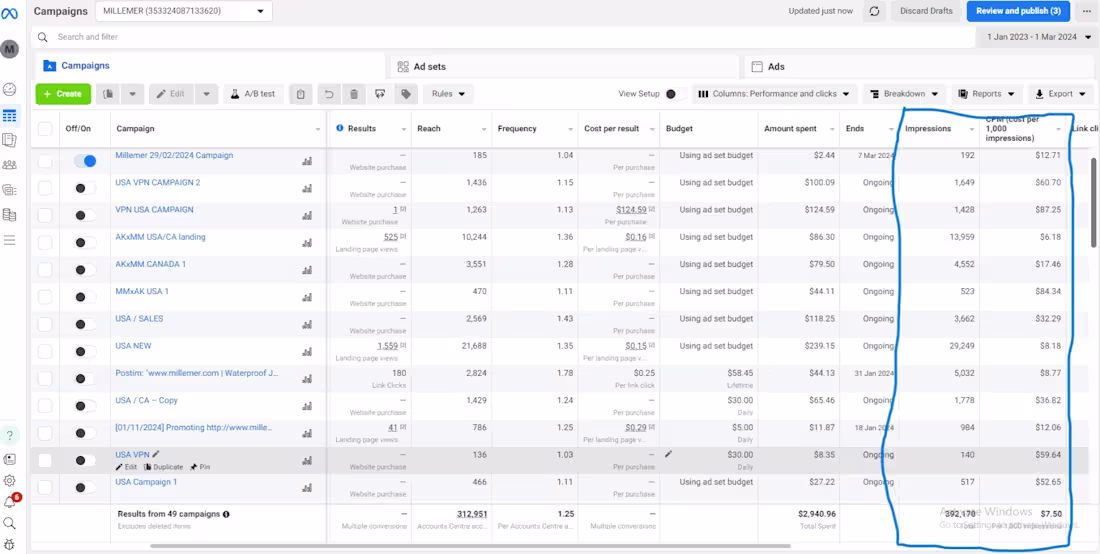Open charts icon for VPN USA CAMPAIGN

pos(307,215)
